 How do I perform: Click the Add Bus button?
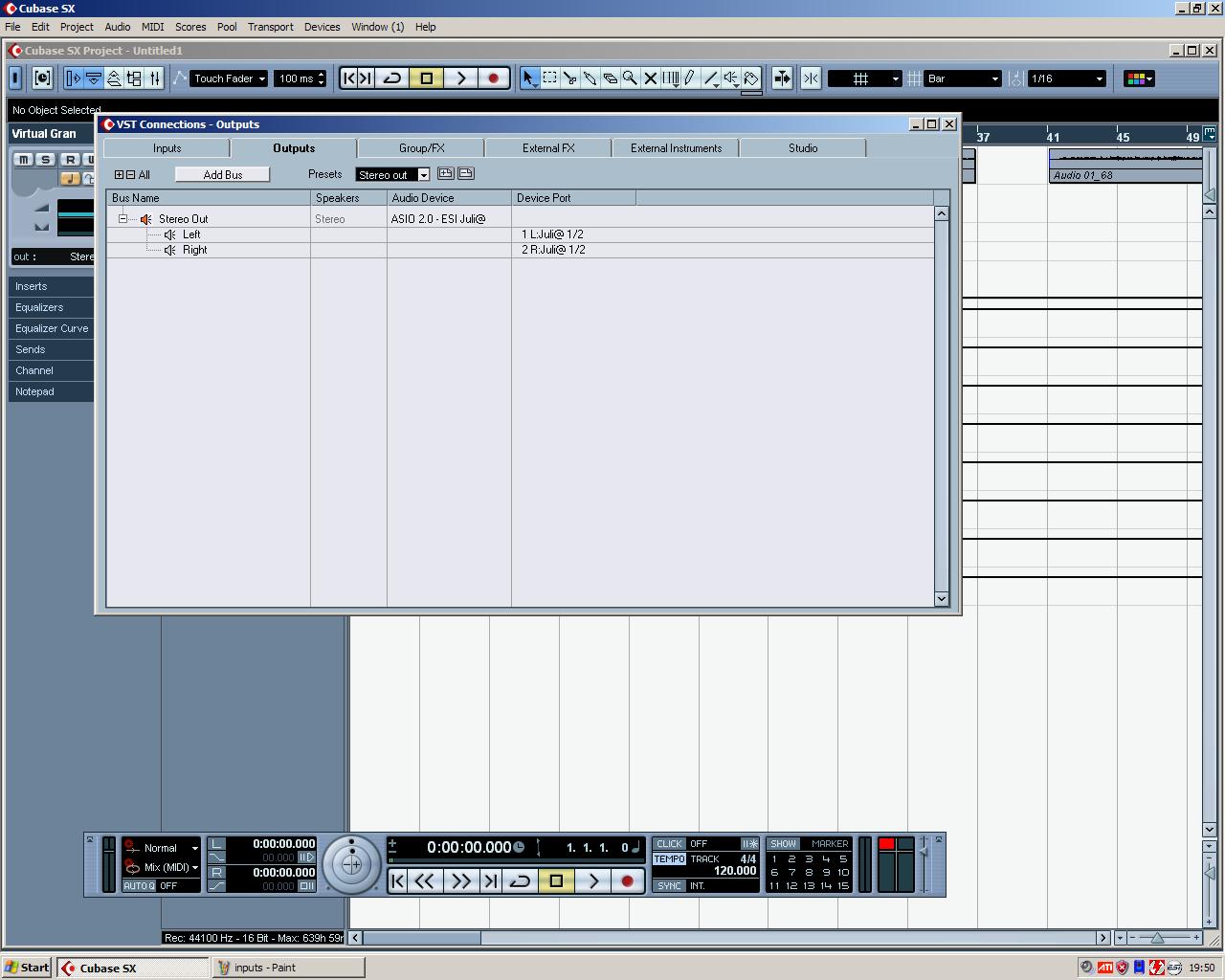click(x=222, y=174)
